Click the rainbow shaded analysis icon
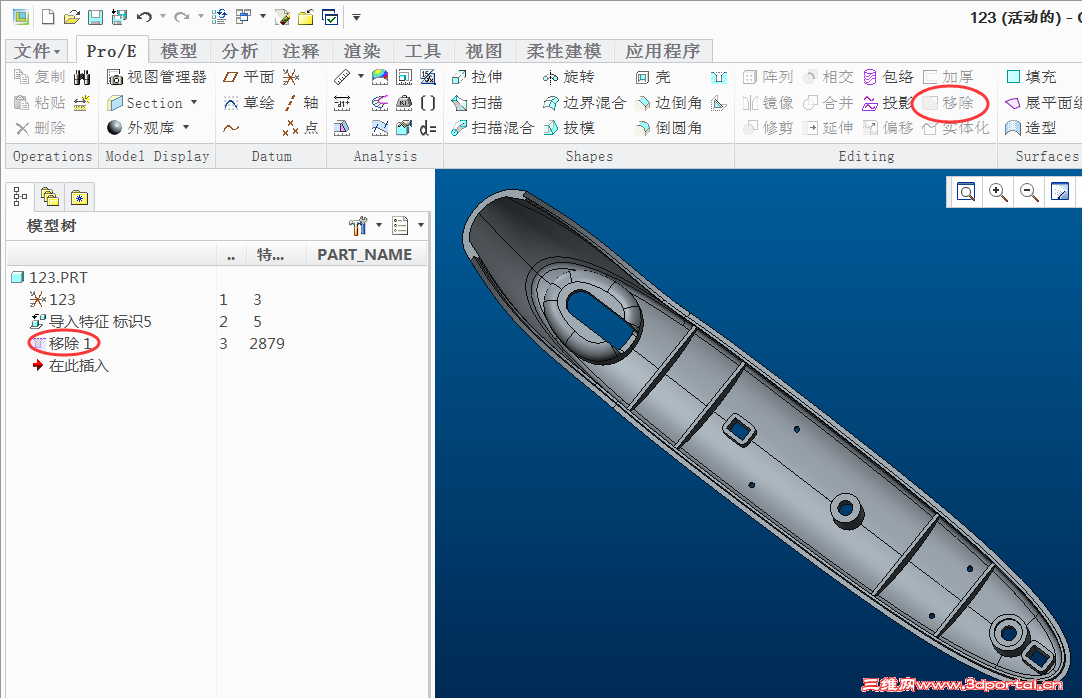 pos(380,77)
